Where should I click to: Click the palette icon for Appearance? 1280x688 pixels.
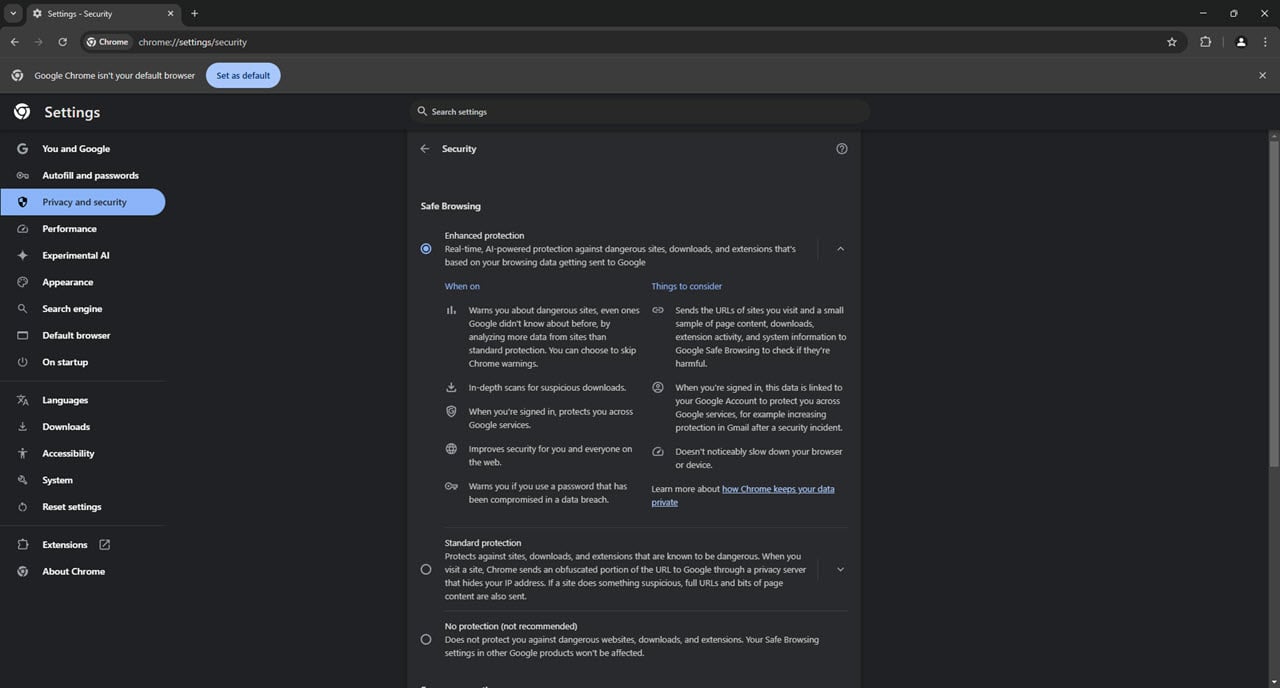click(x=22, y=282)
